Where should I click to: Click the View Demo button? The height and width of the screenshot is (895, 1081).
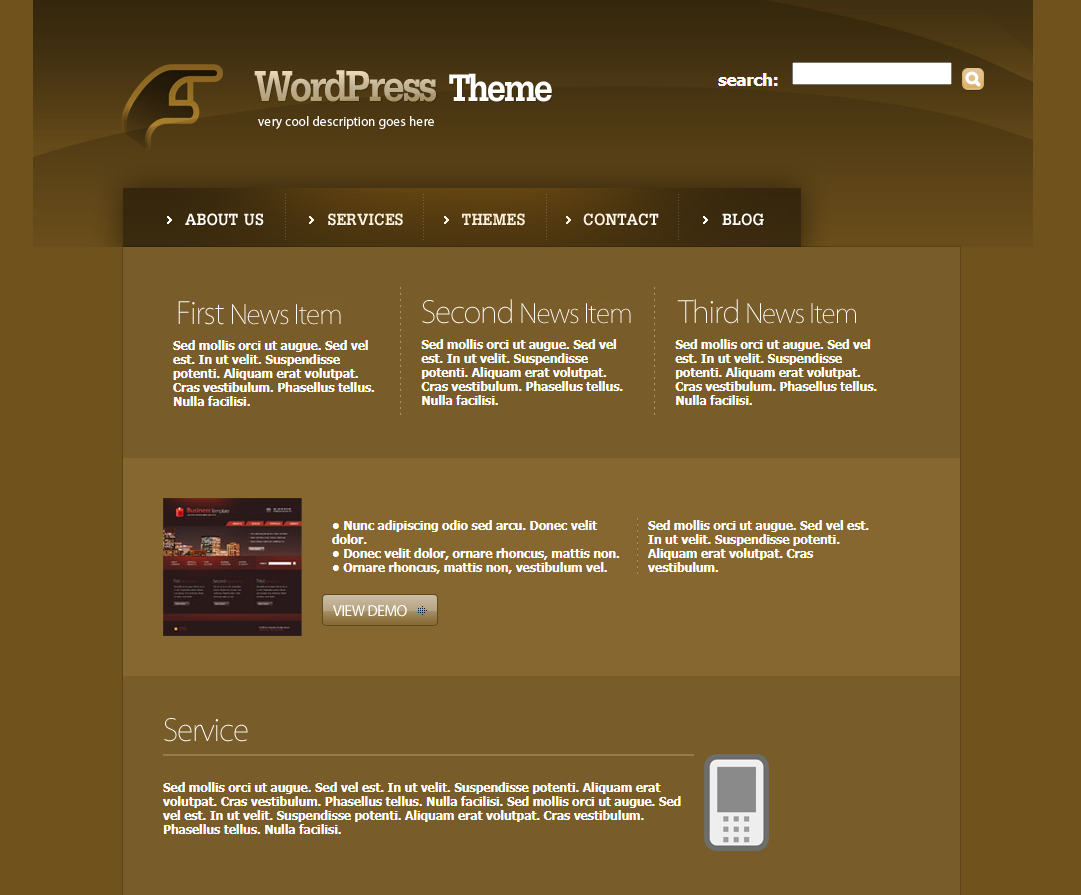coord(380,610)
